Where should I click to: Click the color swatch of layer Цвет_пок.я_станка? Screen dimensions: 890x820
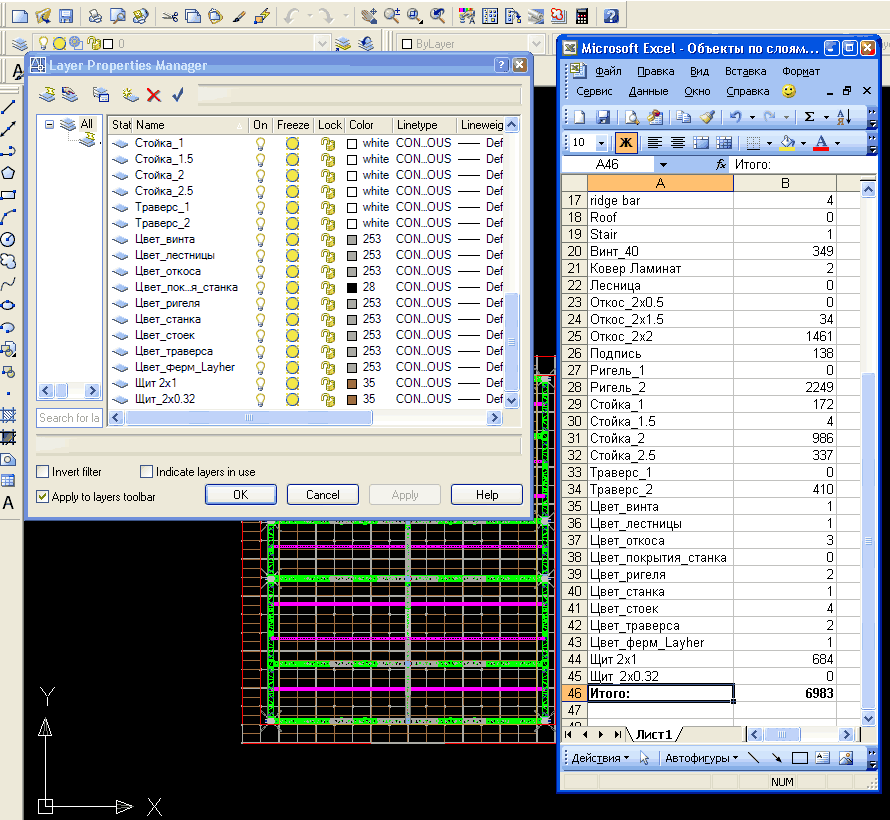[x=351, y=287]
